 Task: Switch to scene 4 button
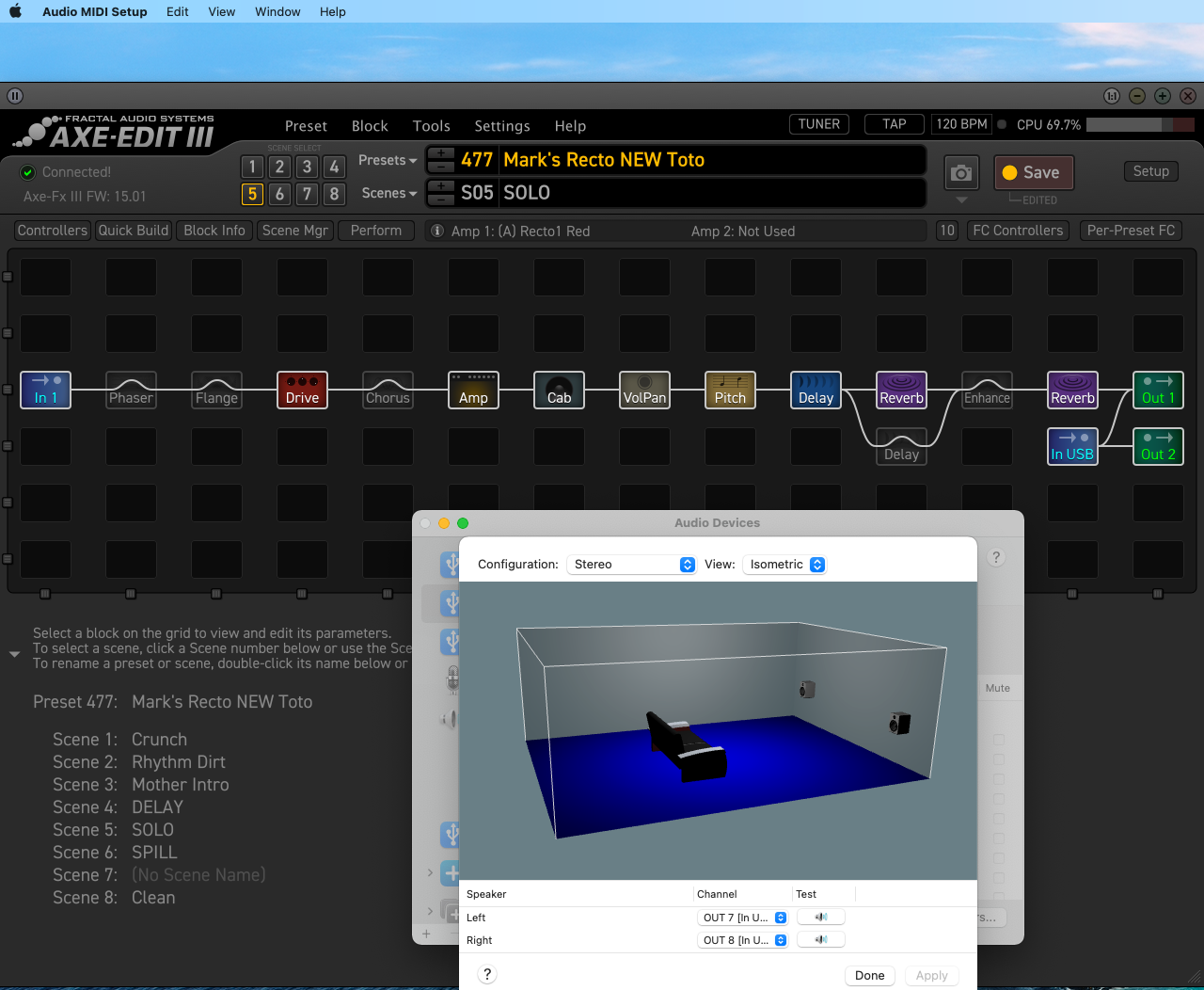334,168
